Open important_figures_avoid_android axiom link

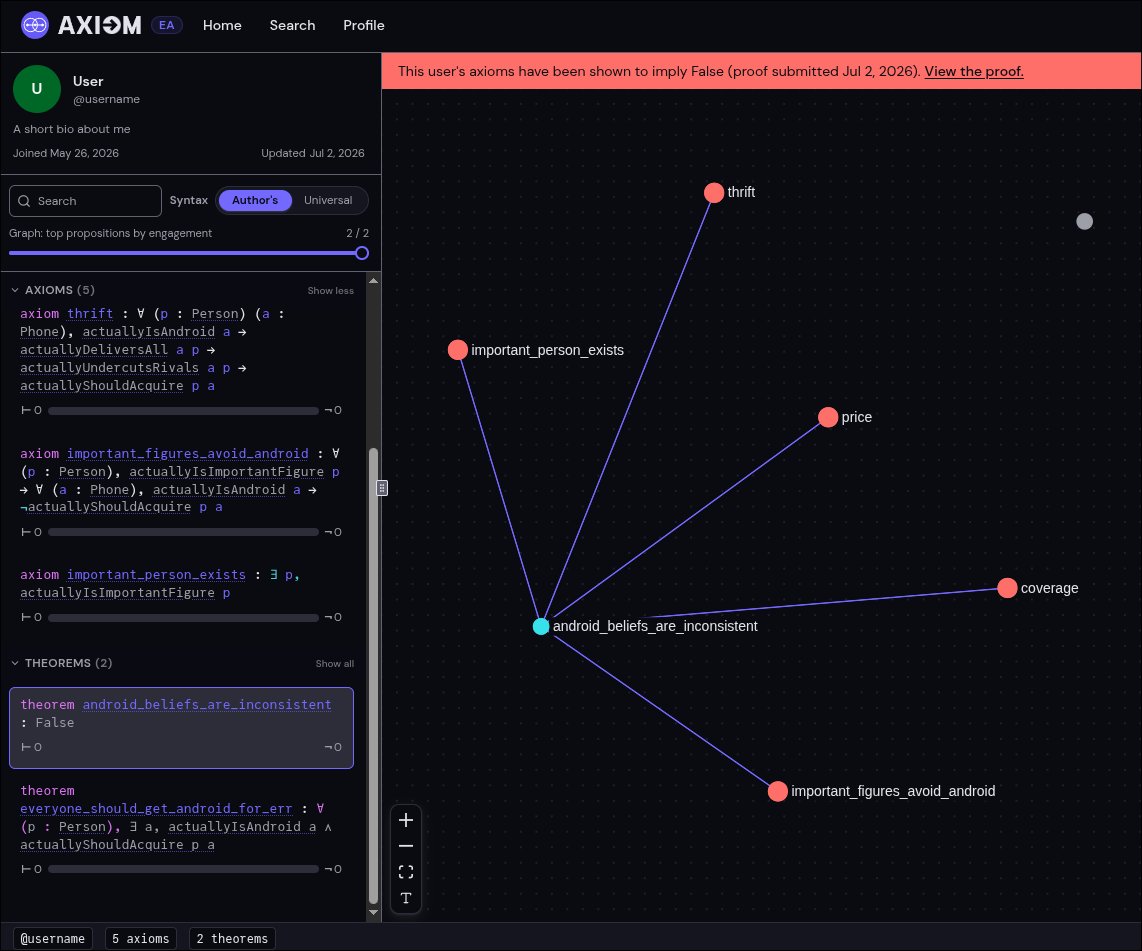187,454
